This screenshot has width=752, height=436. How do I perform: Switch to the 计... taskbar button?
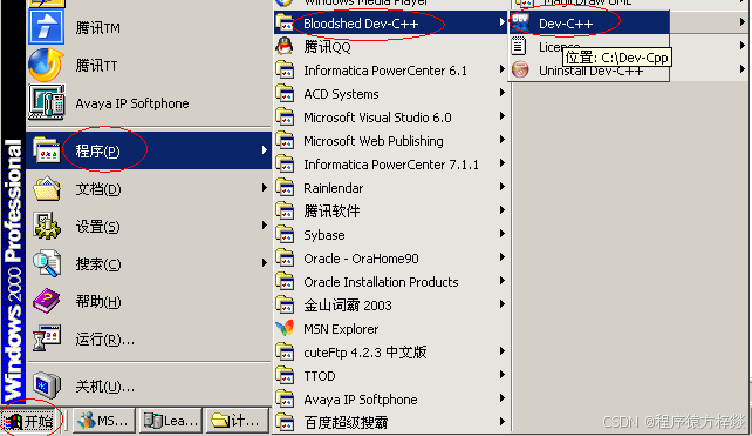coord(237,421)
